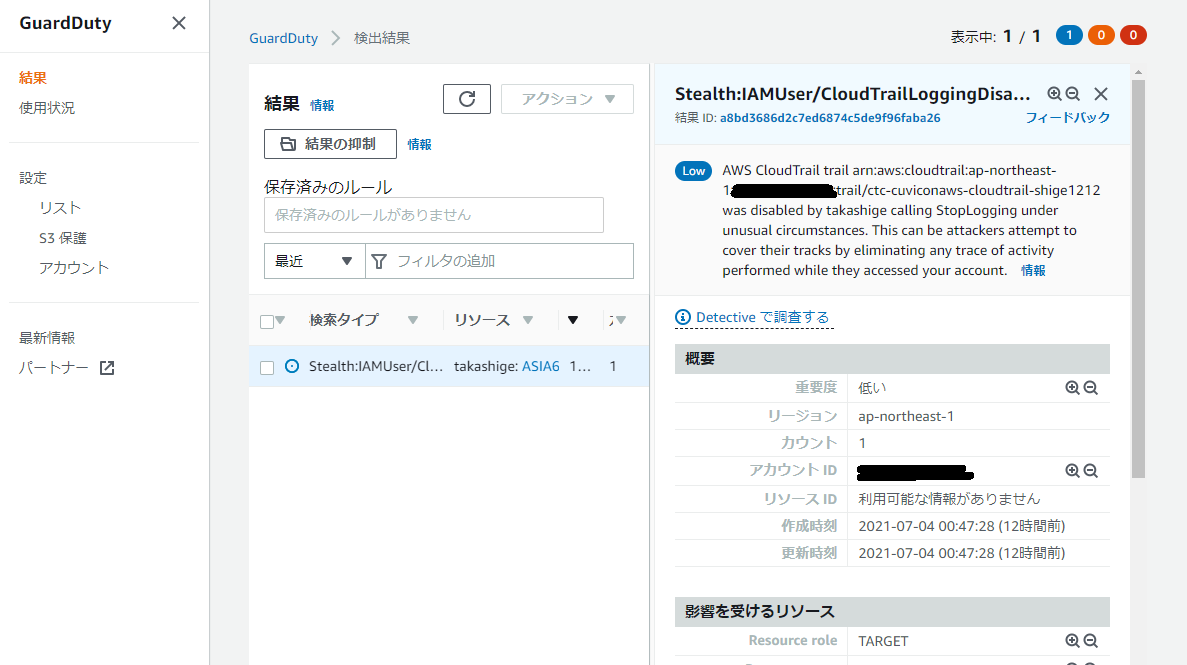This screenshot has height=665, width=1187.
Task: Open 最新情報 in the sidebar
Action: click(47, 338)
